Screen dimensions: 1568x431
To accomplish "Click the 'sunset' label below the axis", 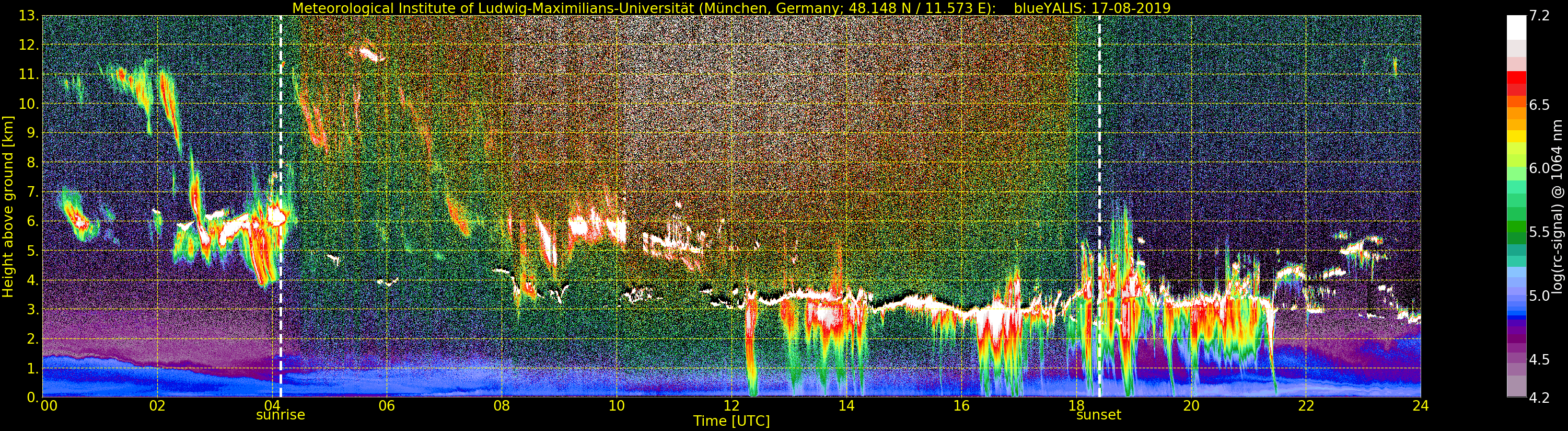I will (1099, 415).
